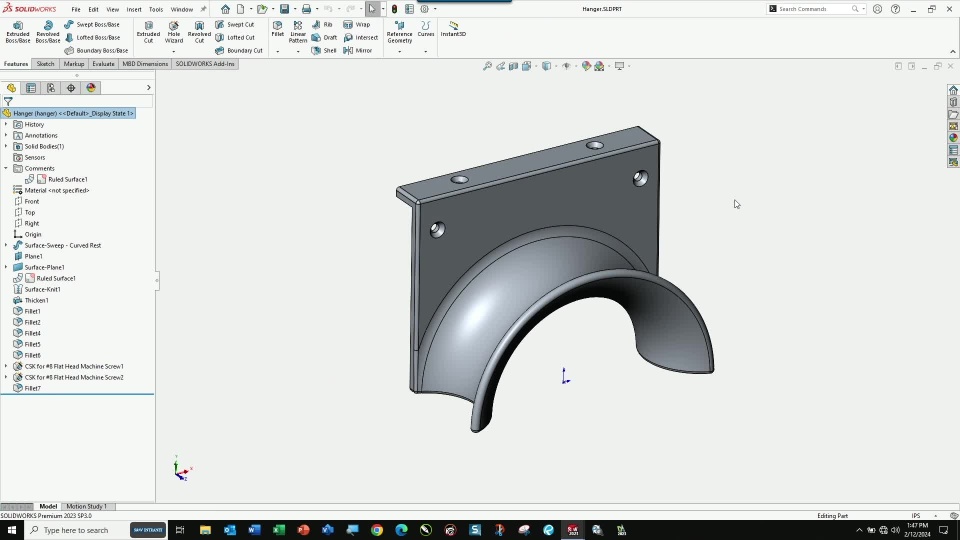The height and width of the screenshot is (540, 960).
Task: Open the Insert menu
Action: tap(134, 9)
